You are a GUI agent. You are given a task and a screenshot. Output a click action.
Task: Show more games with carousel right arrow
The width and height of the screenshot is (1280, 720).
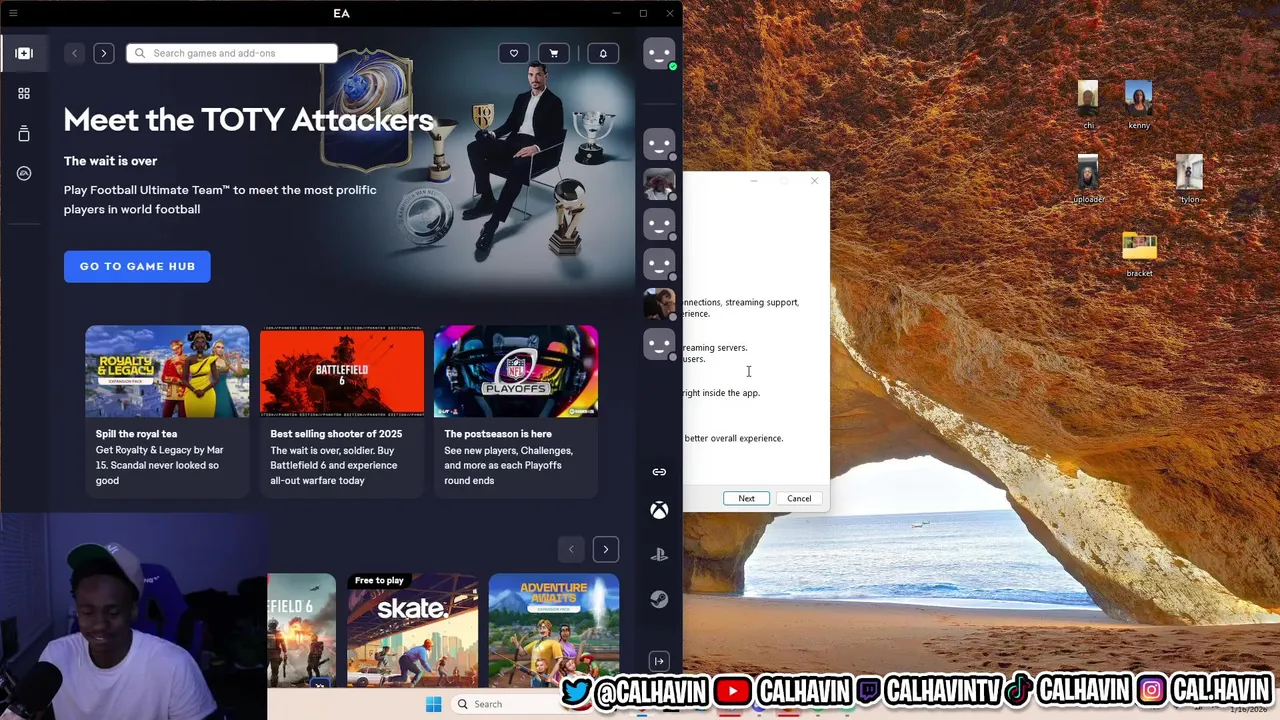(x=606, y=549)
